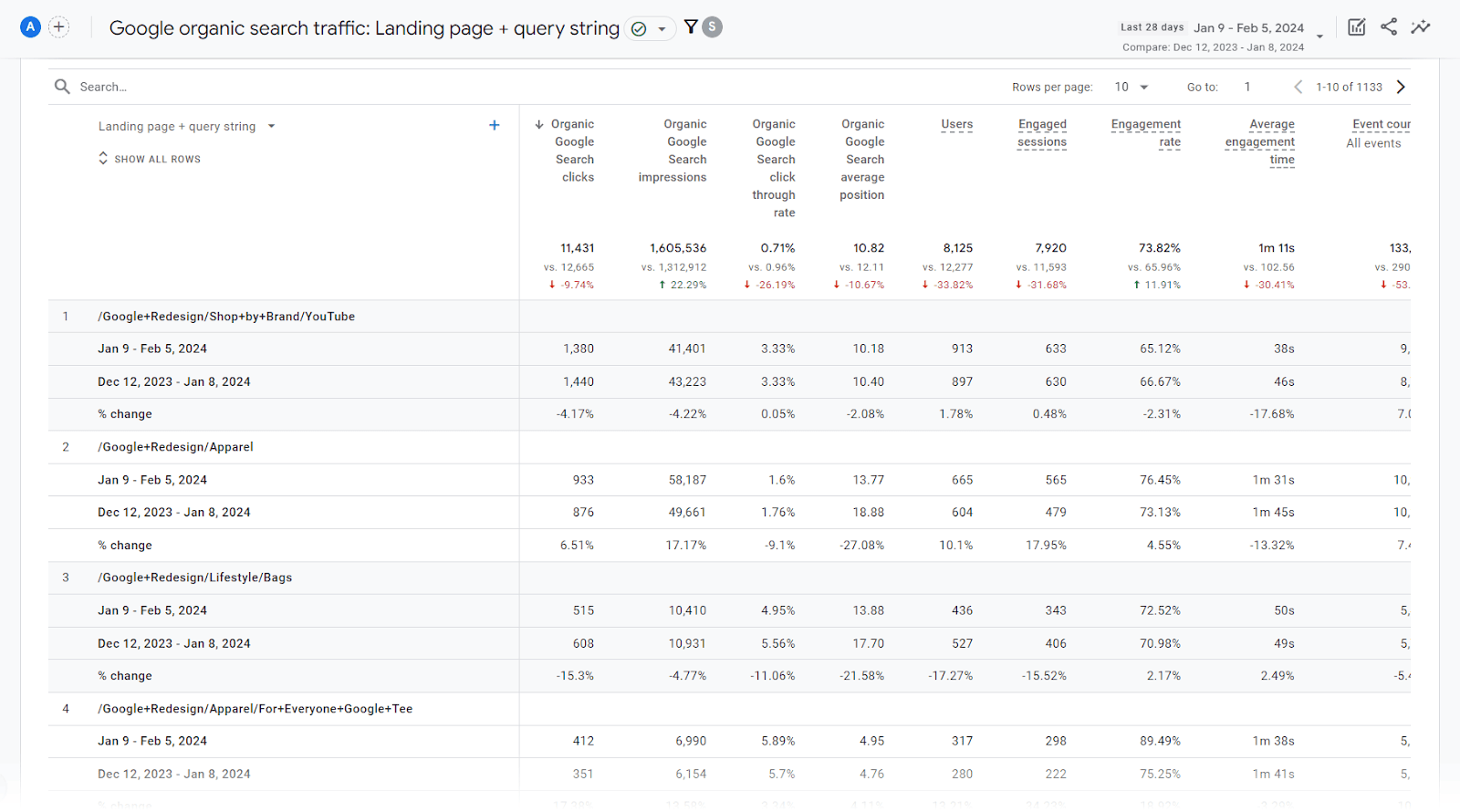Sort by Organic Google Search click through rate

click(774, 168)
